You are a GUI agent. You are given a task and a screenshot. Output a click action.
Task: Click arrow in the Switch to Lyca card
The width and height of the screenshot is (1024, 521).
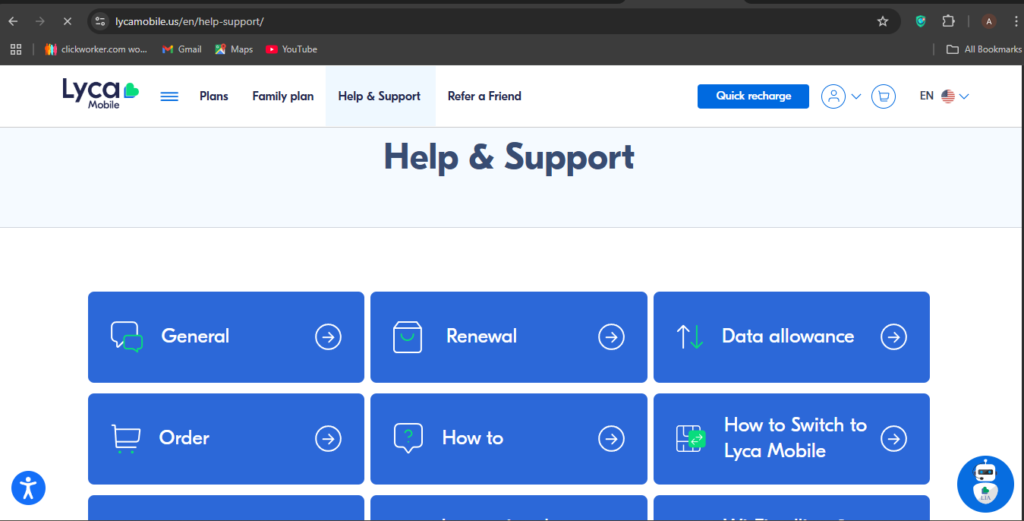pos(893,439)
